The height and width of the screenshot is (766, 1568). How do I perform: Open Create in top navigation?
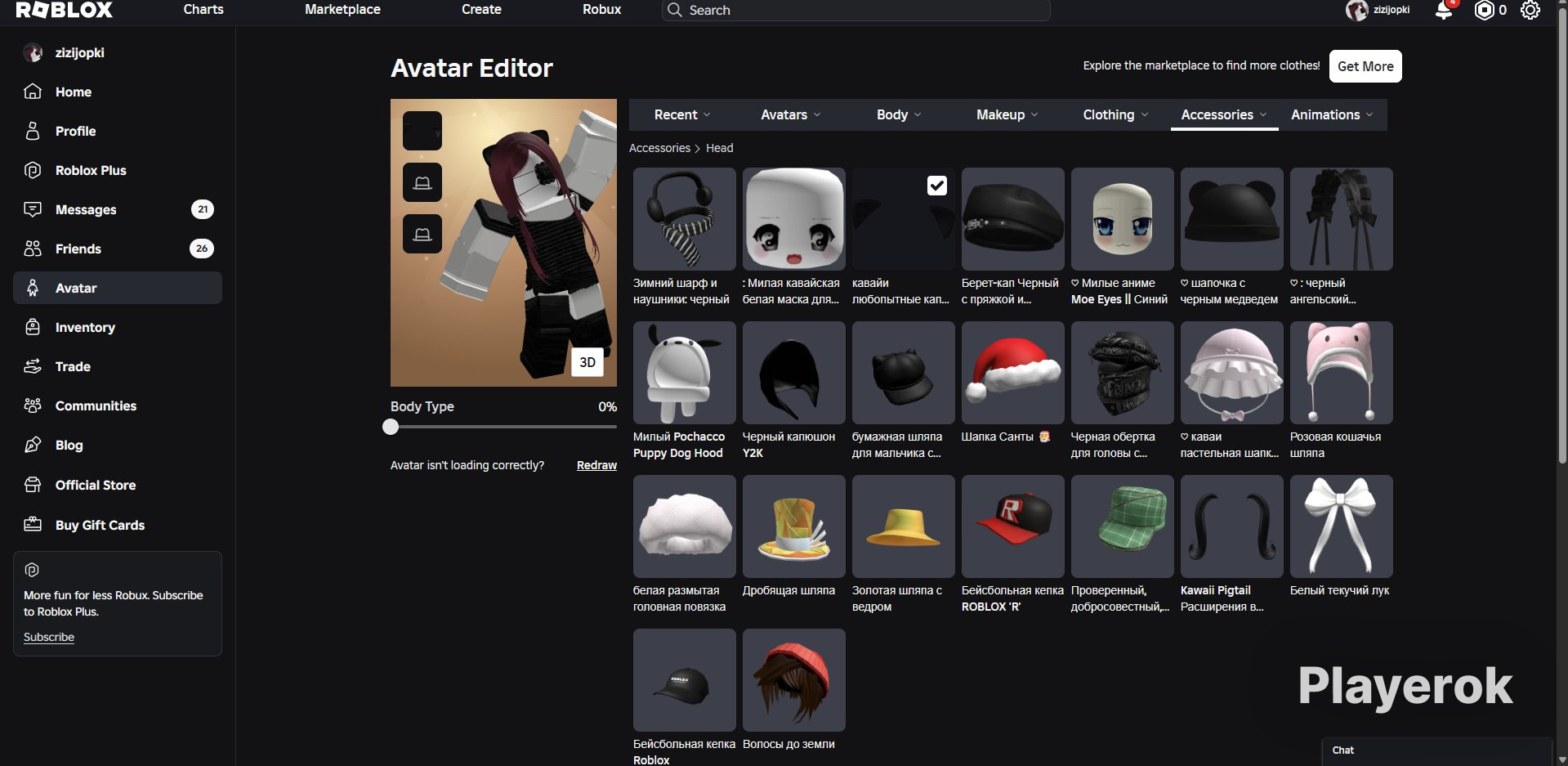coord(481,10)
